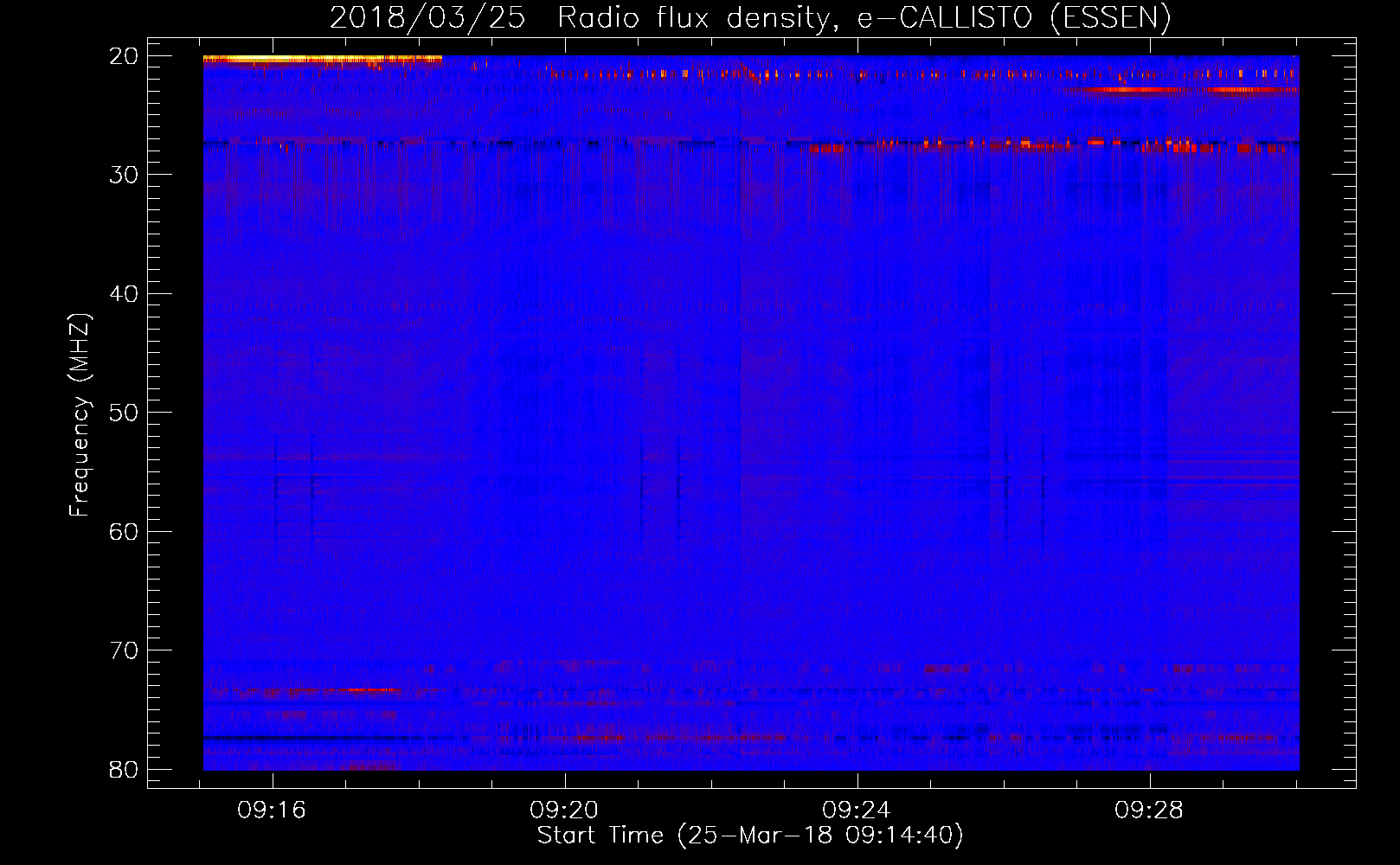
Task: Click the bright yellow burst near 20 MHz
Action: pyautogui.click(x=322, y=60)
